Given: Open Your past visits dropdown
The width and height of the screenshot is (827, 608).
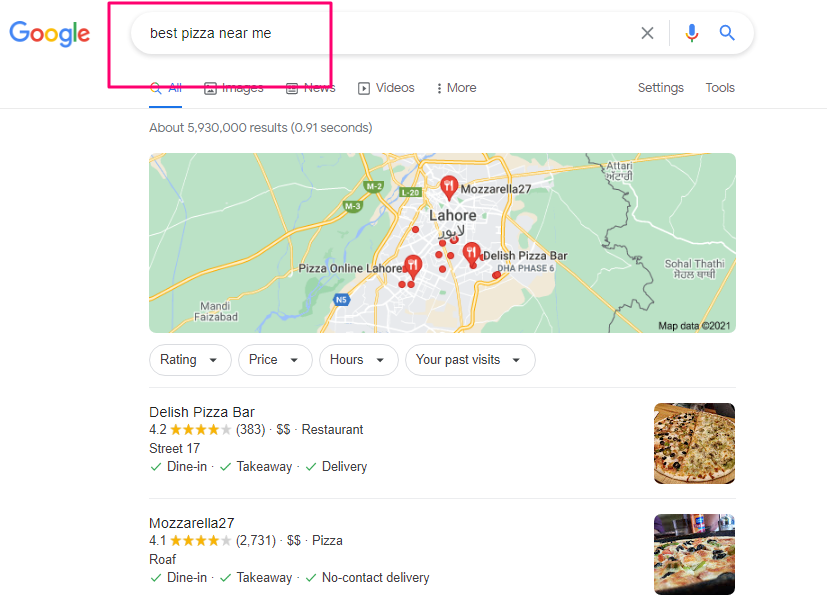Looking at the screenshot, I should 469,360.
